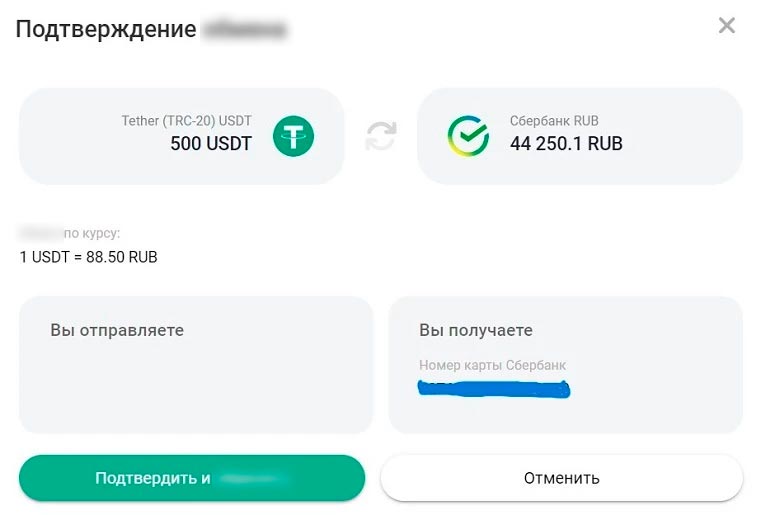Click the 1 USDT = 88.50 RUB rate
Image resolution: width=761 pixels, height=515 pixels.
coord(88,257)
